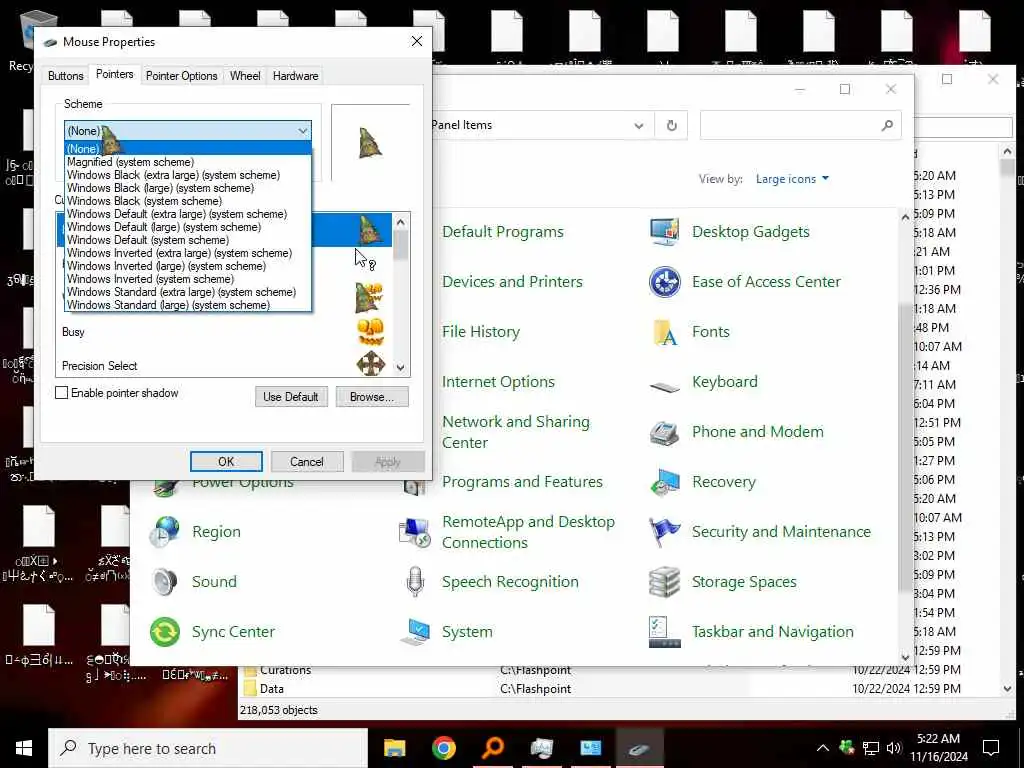Switch to the Pointers tab
This screenshot has width=1024, height=768.
(114, 74)
